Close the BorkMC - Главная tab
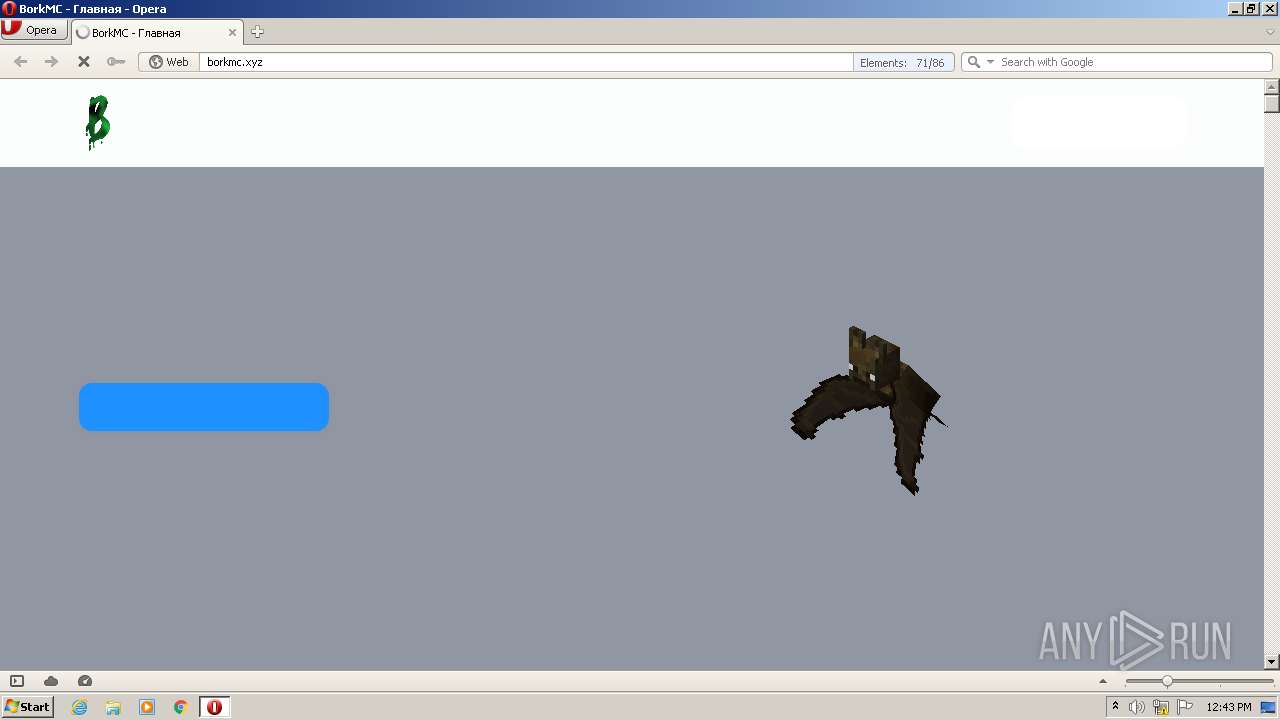Image resolution: width=1280 pixels, height=720 pixels. [x=232, y=32]
